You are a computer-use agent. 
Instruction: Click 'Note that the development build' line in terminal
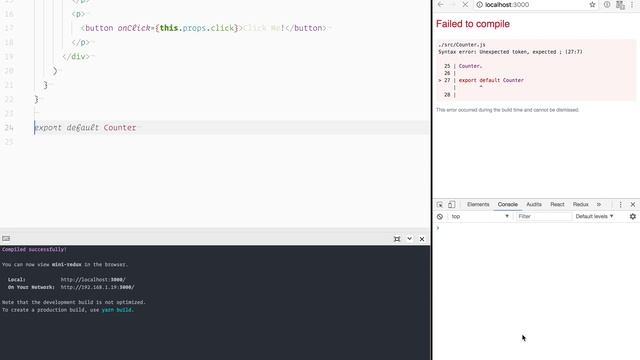point(73,302)
